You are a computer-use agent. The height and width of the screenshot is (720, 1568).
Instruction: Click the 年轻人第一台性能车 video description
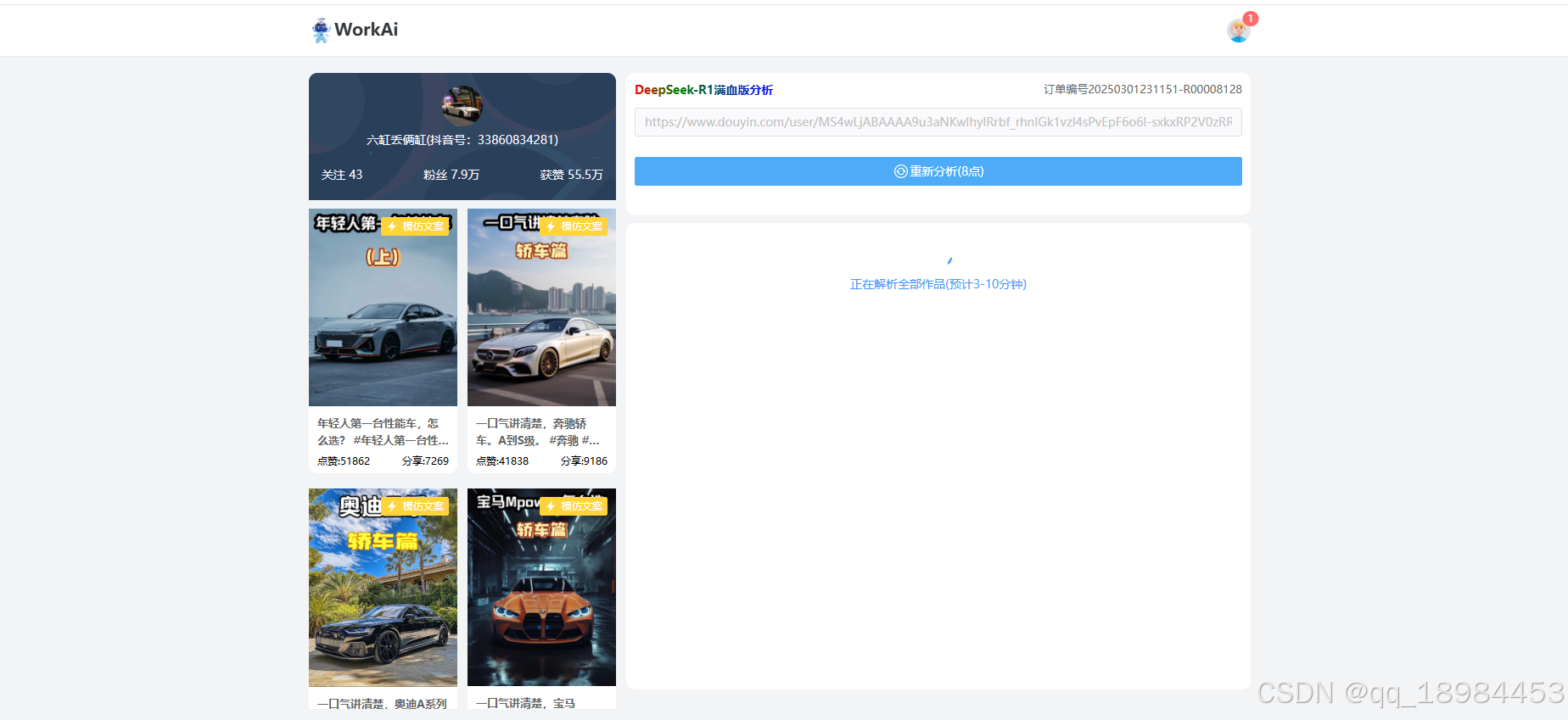click(x=383, y=432)
